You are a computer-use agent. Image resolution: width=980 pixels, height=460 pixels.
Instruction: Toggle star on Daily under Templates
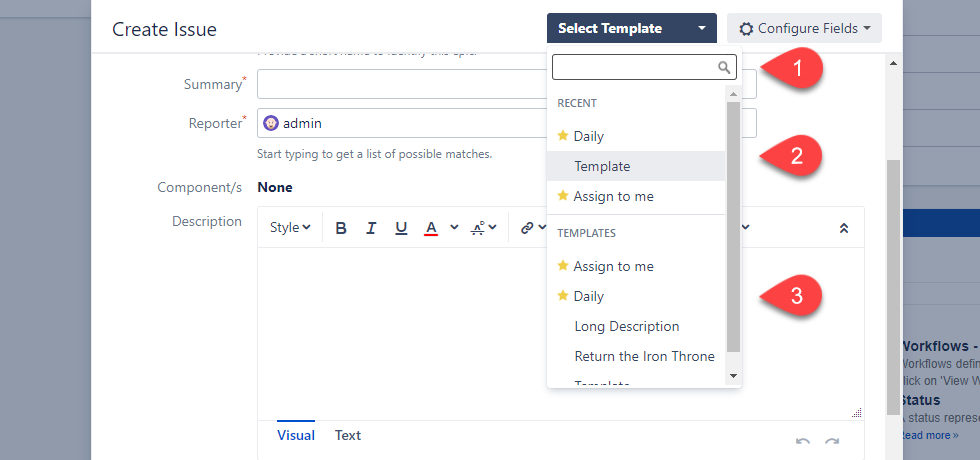[563, 296]
